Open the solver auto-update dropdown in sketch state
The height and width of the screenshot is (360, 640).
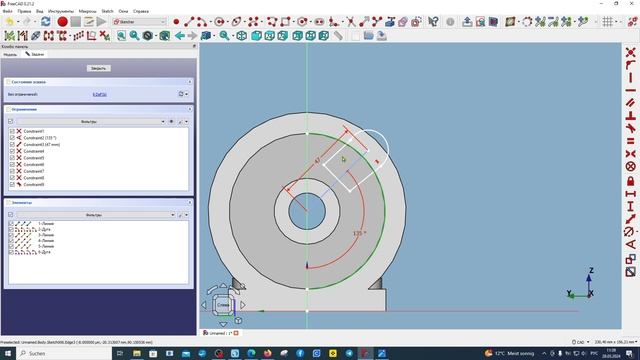[187, 94]
